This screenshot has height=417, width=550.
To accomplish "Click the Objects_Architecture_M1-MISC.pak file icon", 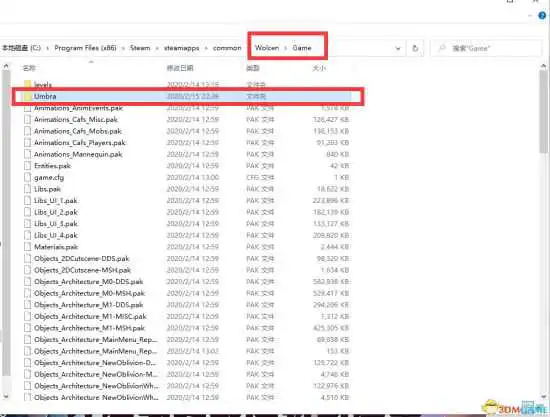I will (x=28, y=316).
